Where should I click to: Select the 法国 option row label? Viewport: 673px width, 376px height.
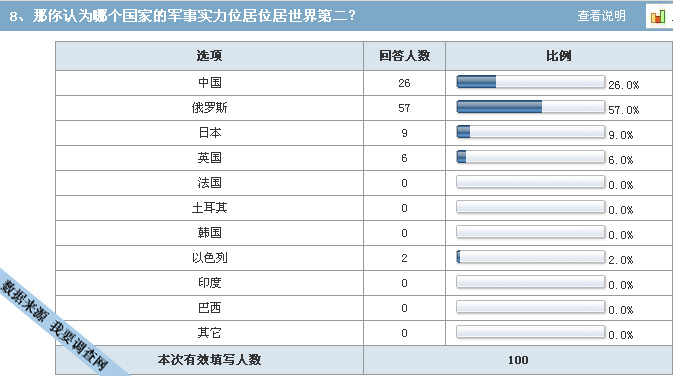tap(209, 182)
